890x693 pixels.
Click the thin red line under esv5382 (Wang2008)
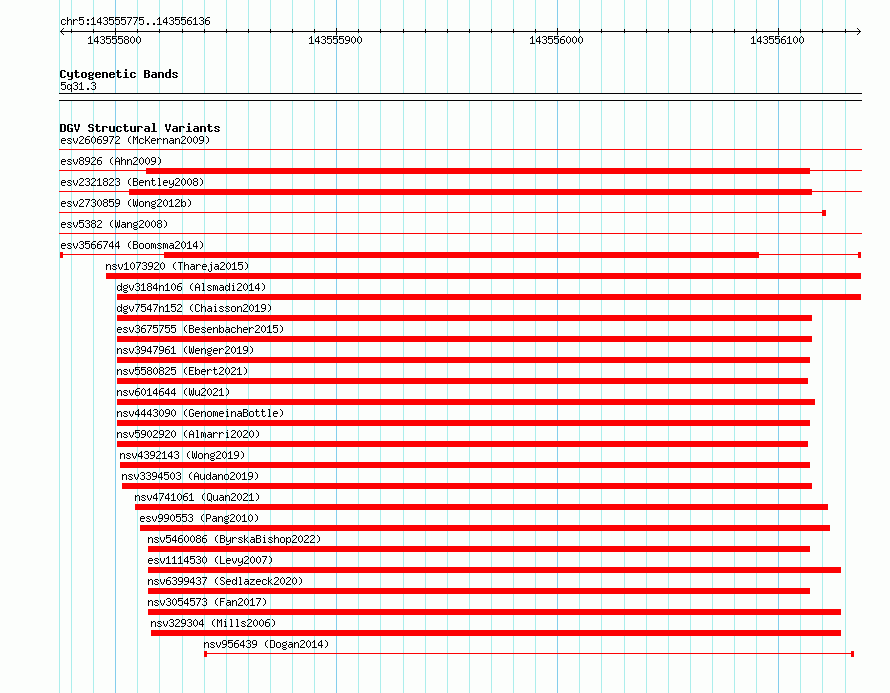460,234
